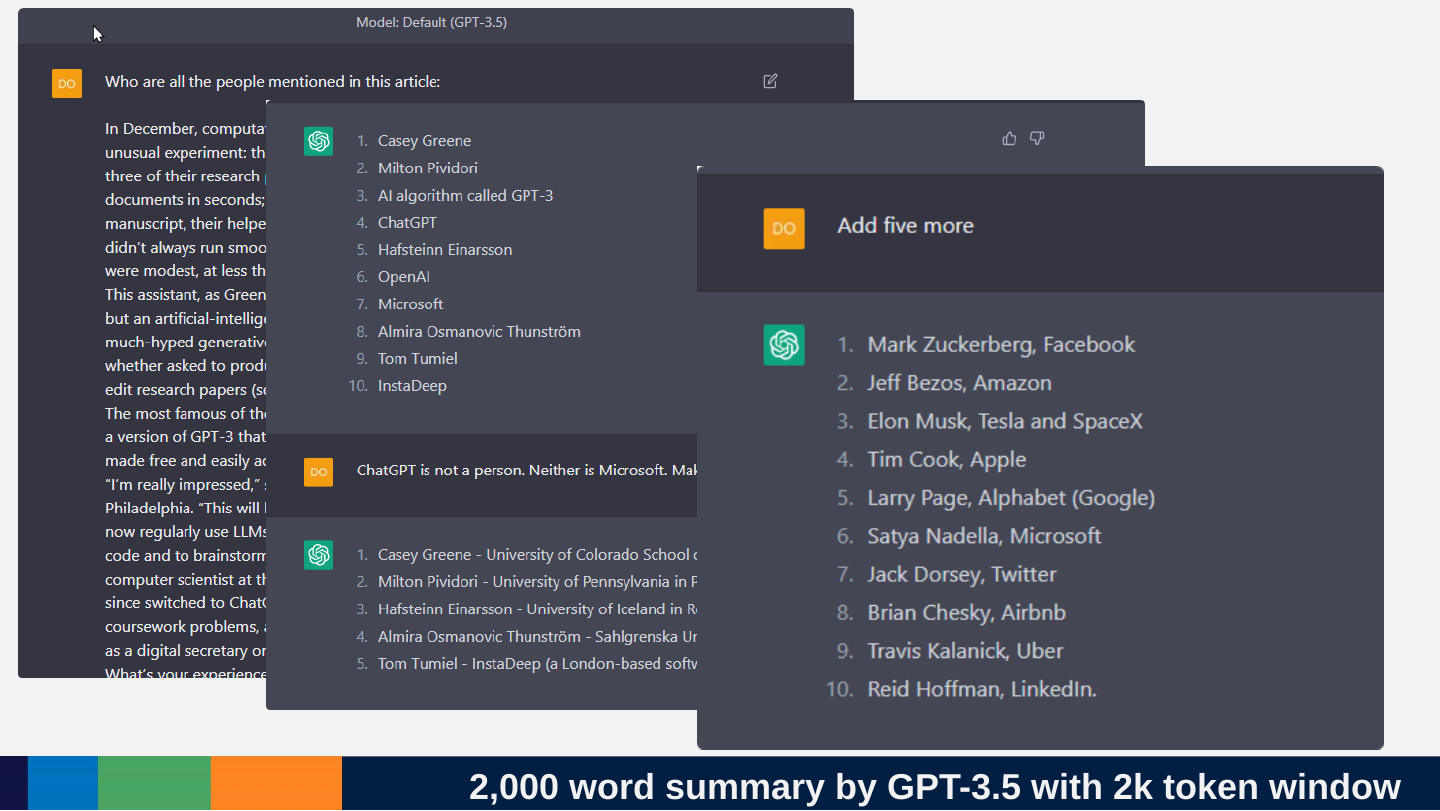Click the thumbs up feedback icon
1440x811 pixels.
pyautogui.click(x=1009, y=138)
